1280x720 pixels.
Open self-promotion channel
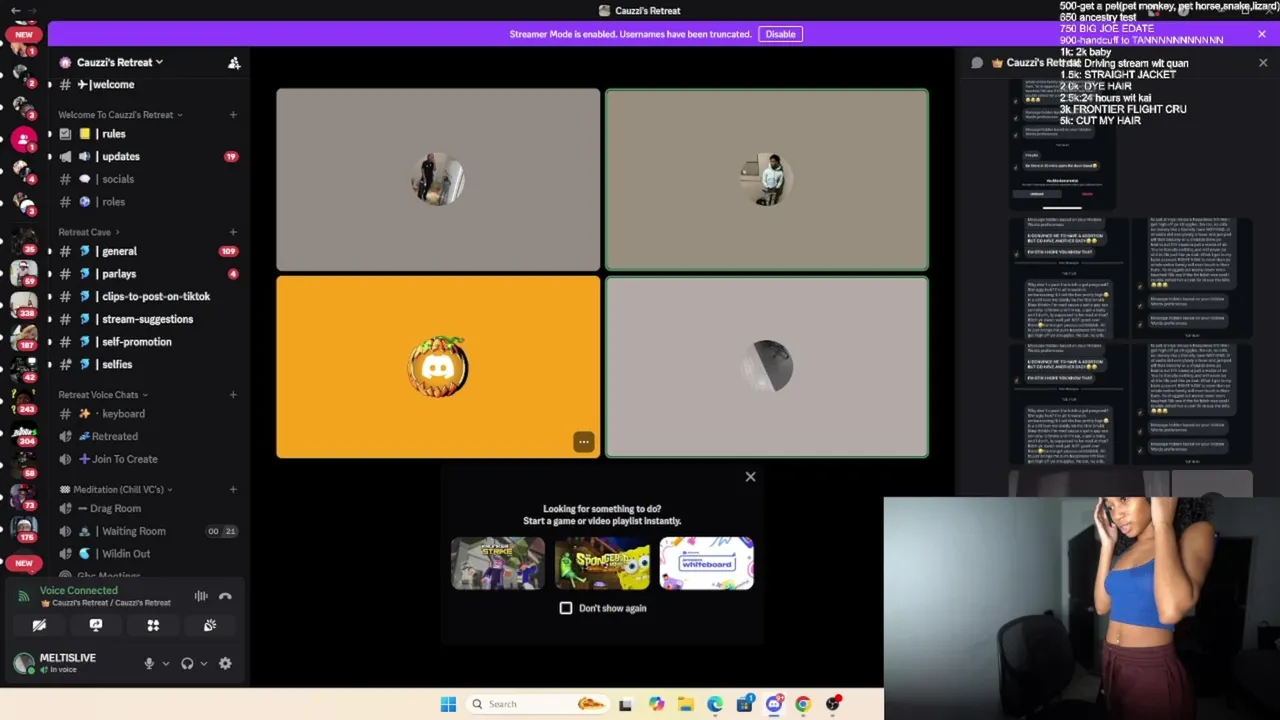(148, 342)
